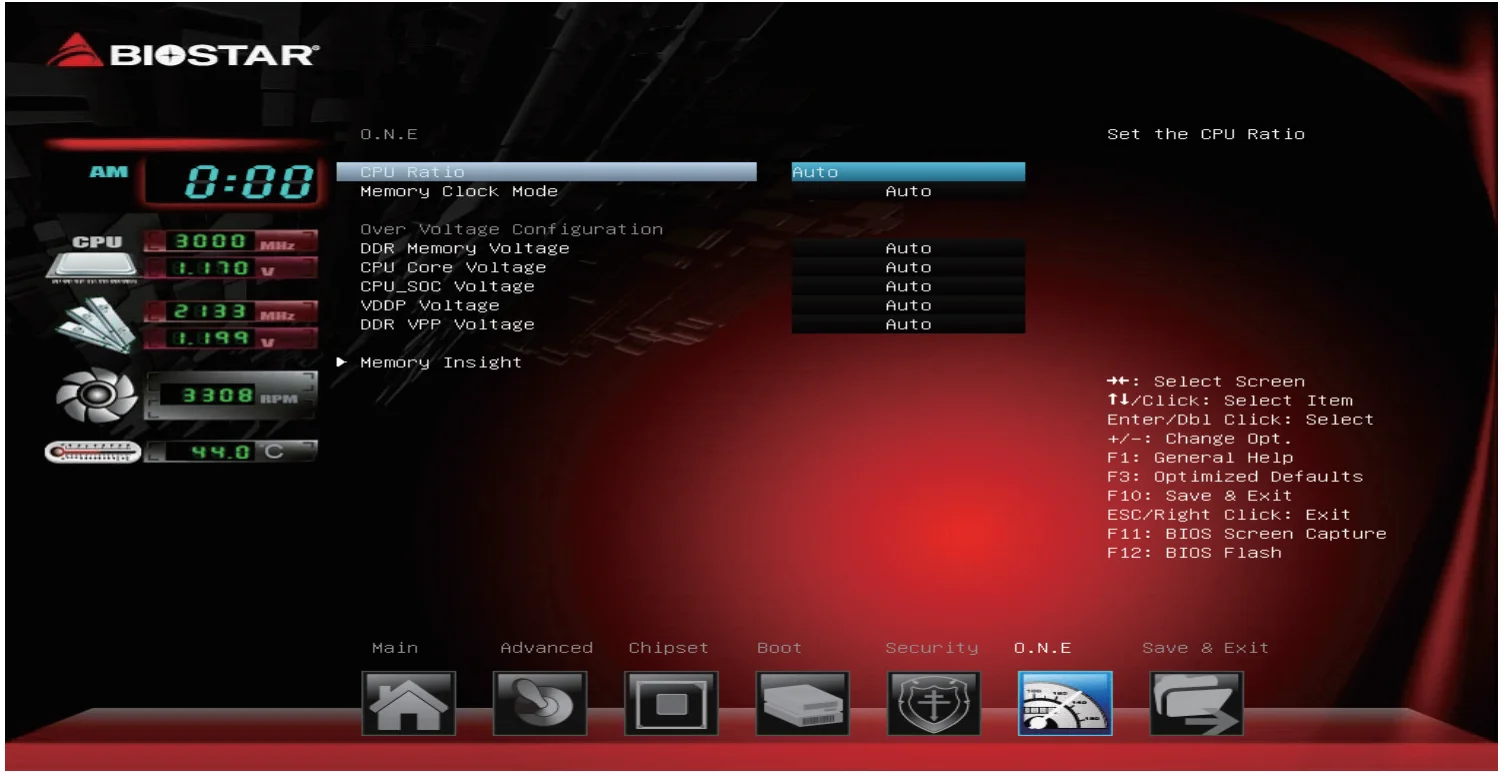Change CPU Core Voltage Auto value

(x=908, y=267)
